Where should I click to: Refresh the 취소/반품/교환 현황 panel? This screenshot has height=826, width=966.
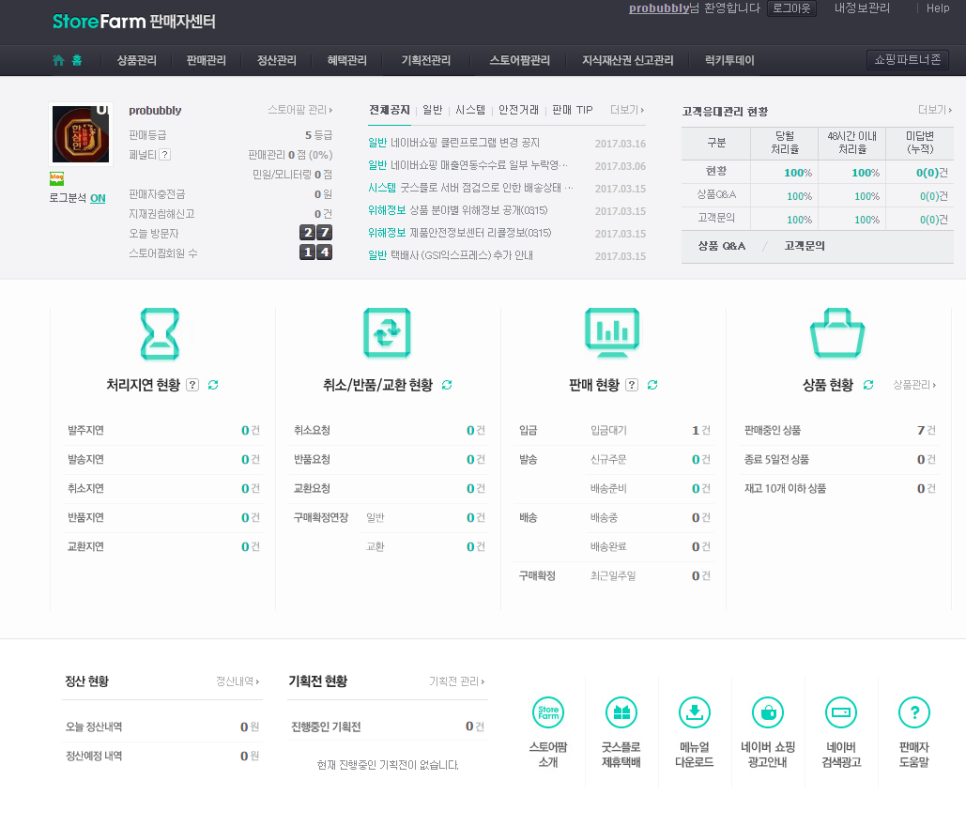[x=447, y=385]
